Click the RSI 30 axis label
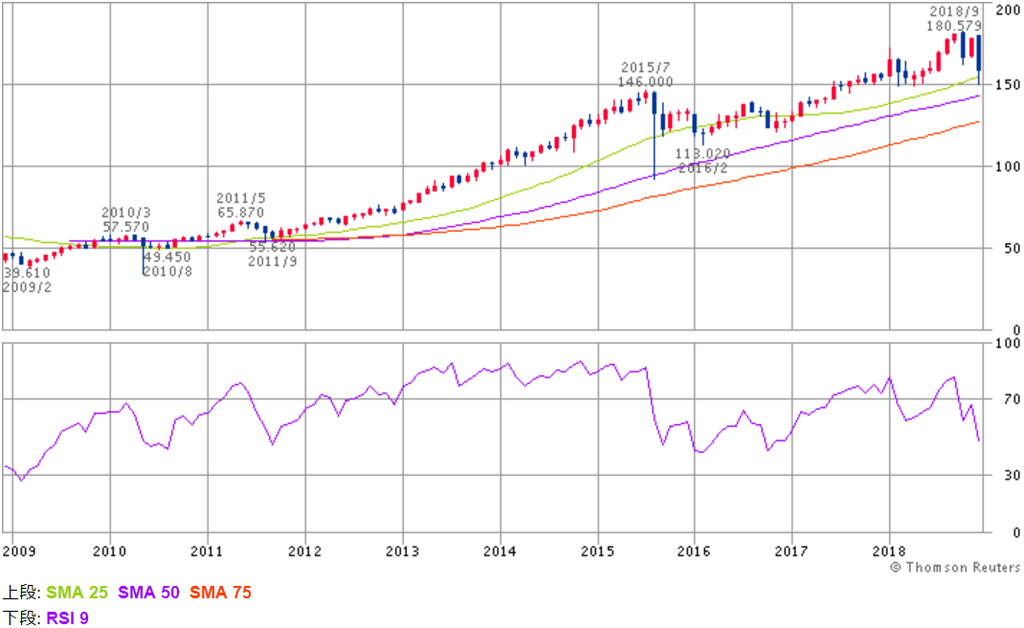Image resolution: width=1024 pixels, height=628 pixels. [x=1012, y=475]
